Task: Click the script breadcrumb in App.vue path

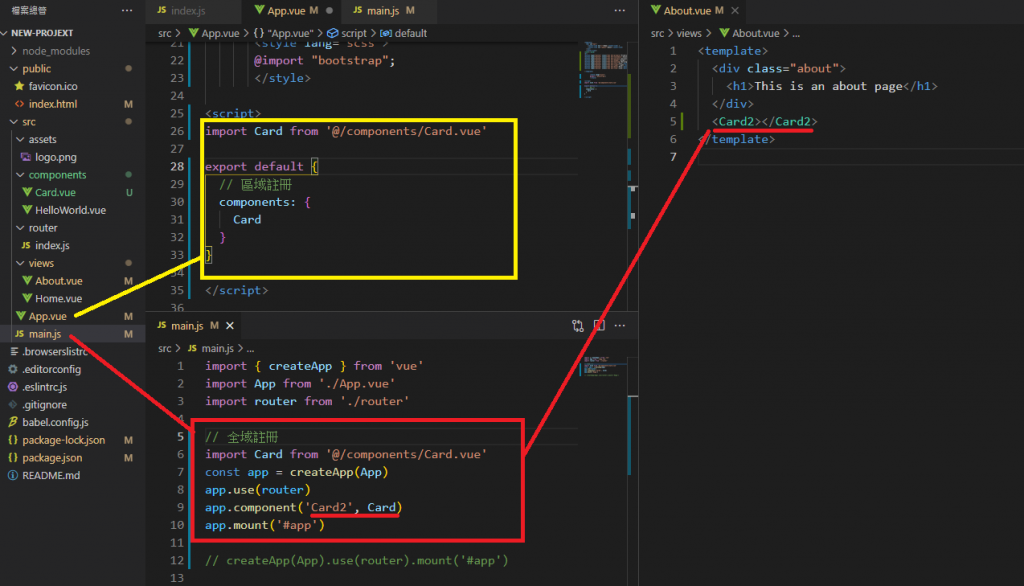Action: 353,33
